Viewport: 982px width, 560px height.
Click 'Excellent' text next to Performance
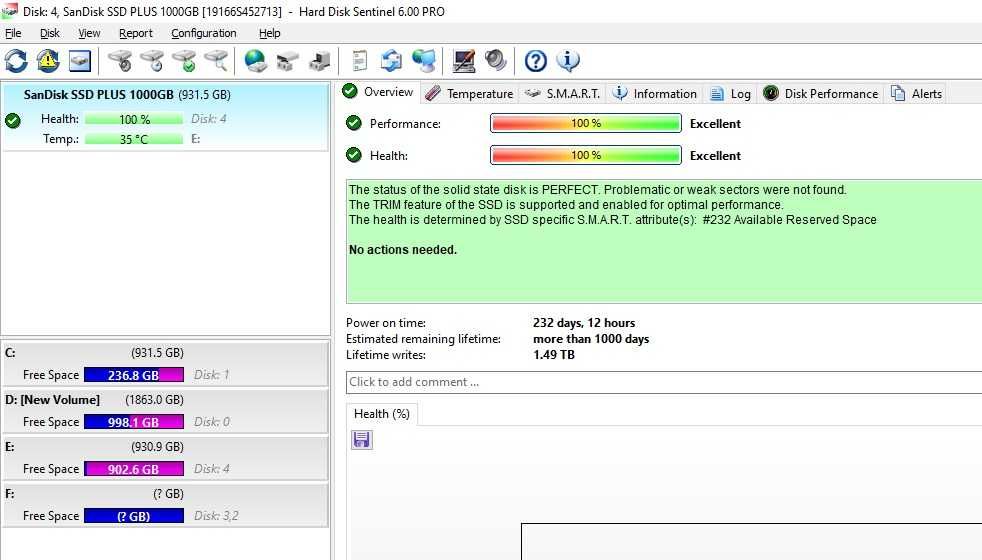[x=715, y=123]
